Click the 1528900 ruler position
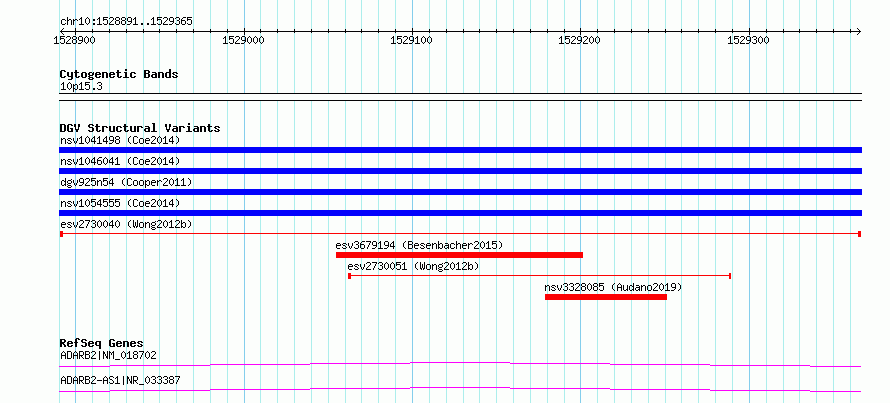The image size is (890, 403). tap(75, 40)
